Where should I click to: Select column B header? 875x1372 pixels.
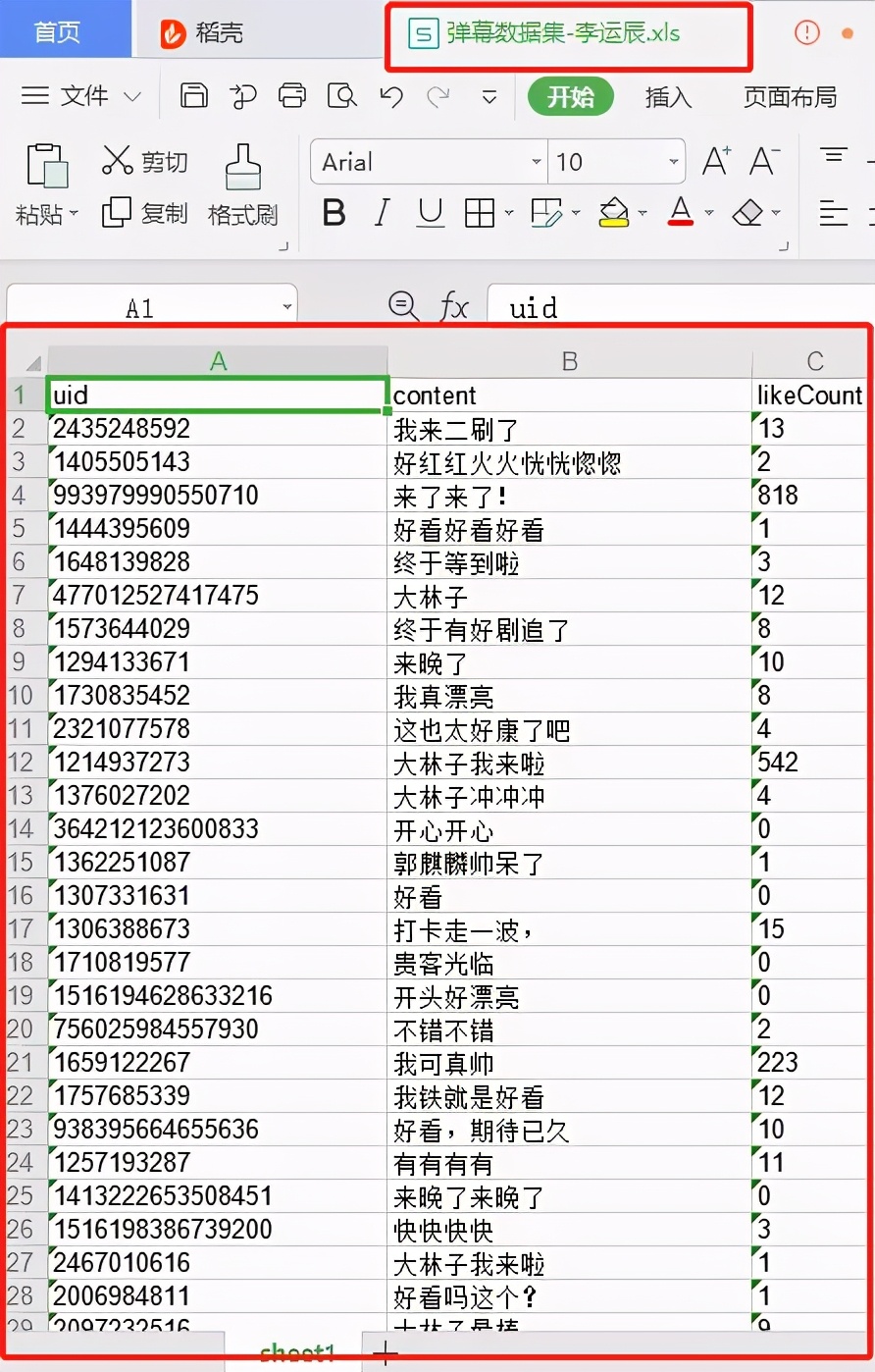pyautogui.click(x=570, y=361)
